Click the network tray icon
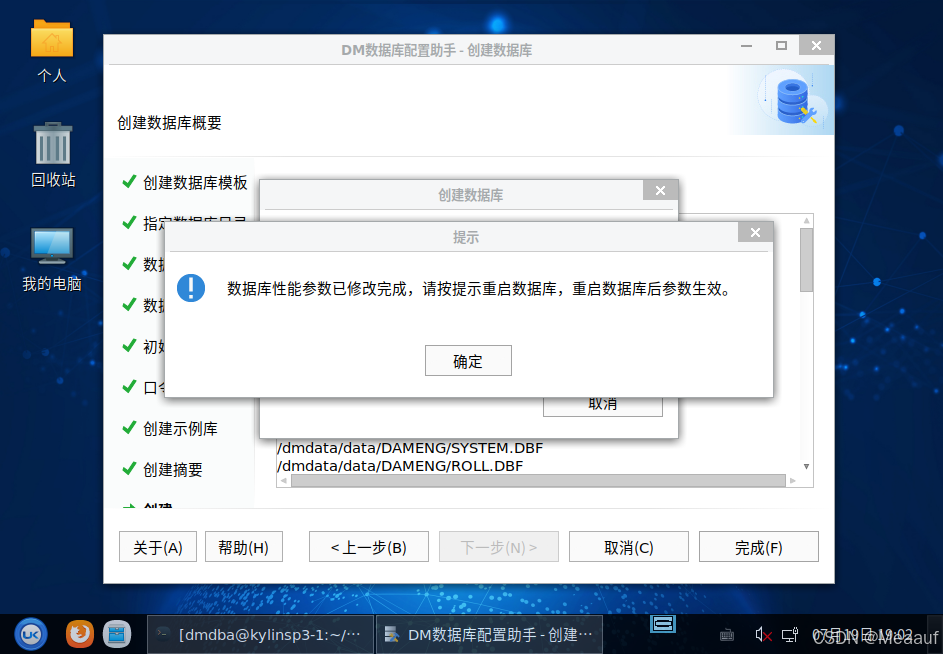The width and height of the screenshot is (943, 654). click(790, 635)
